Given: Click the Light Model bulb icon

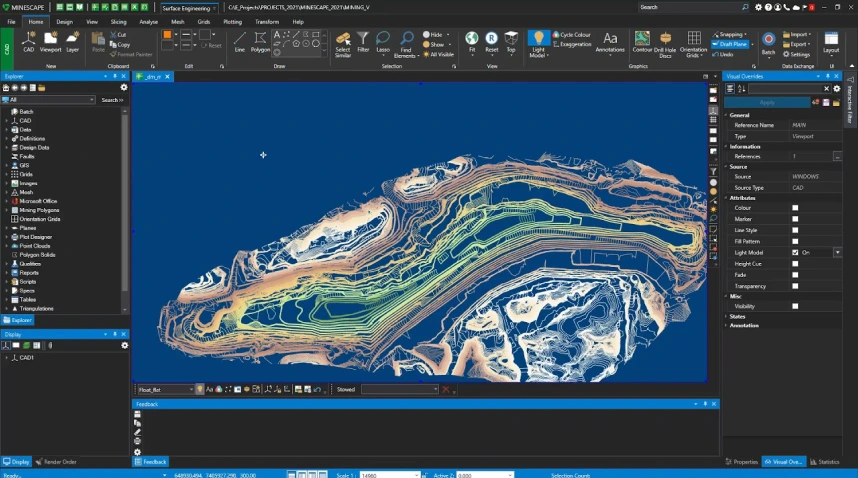Looking at the screenshot, I should [538, 40].
